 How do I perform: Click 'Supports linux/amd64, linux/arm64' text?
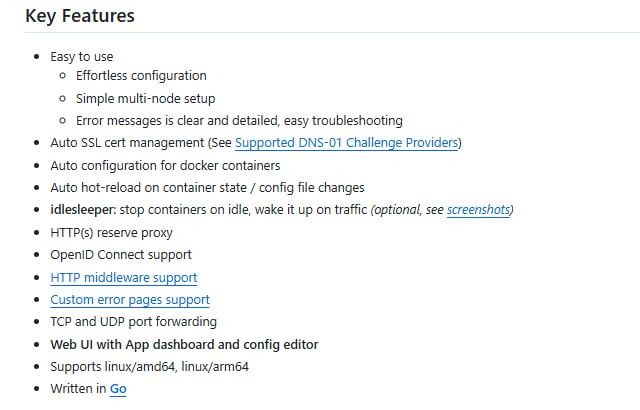coord(149,366)
